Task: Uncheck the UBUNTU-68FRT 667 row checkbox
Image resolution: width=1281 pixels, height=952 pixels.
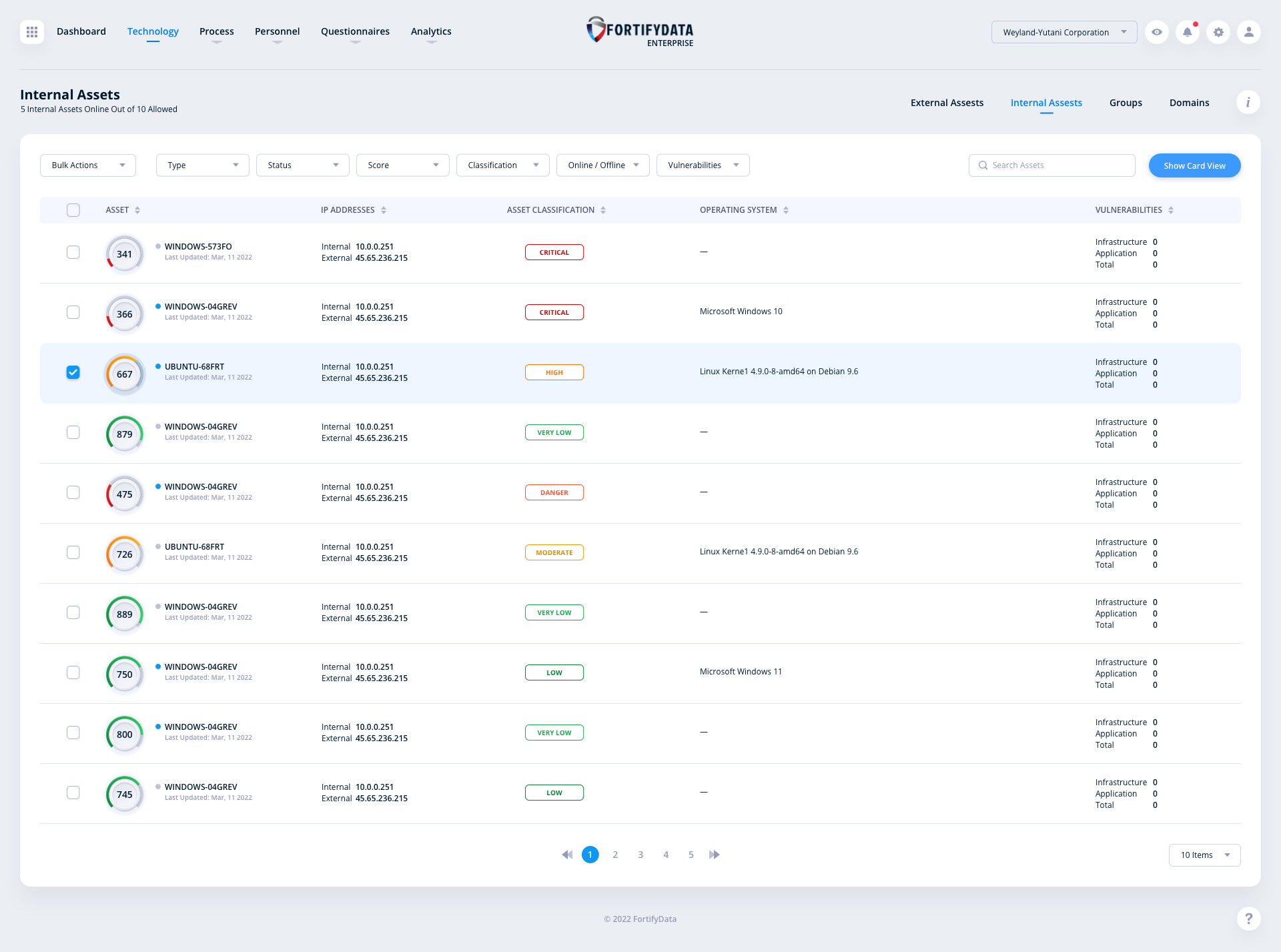Action: tap(73, 372)
